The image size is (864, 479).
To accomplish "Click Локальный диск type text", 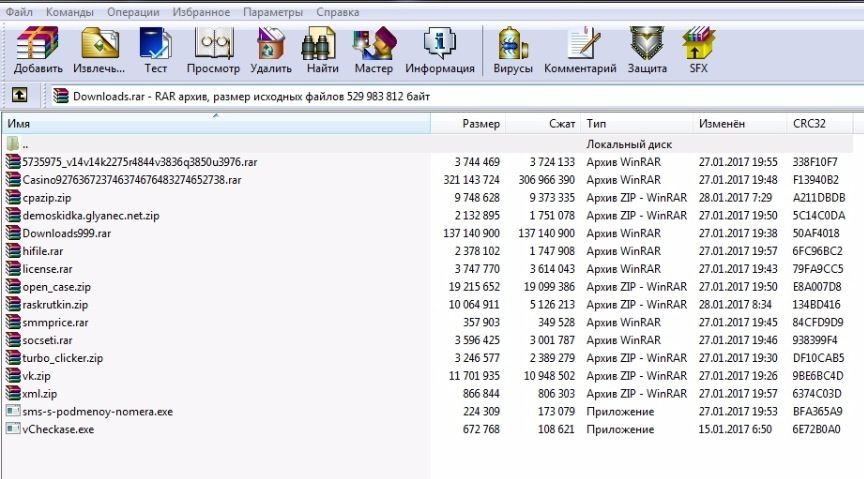I will 629,144.
